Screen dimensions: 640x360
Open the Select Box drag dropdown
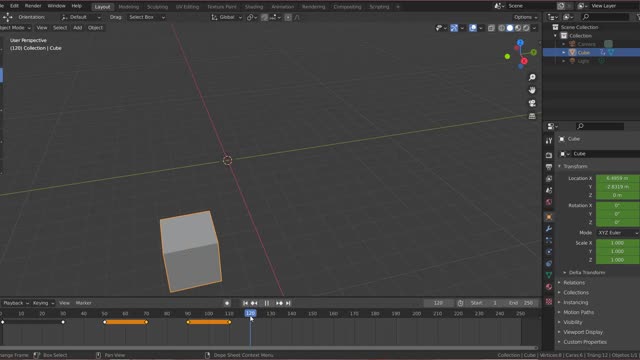point(146,17)
